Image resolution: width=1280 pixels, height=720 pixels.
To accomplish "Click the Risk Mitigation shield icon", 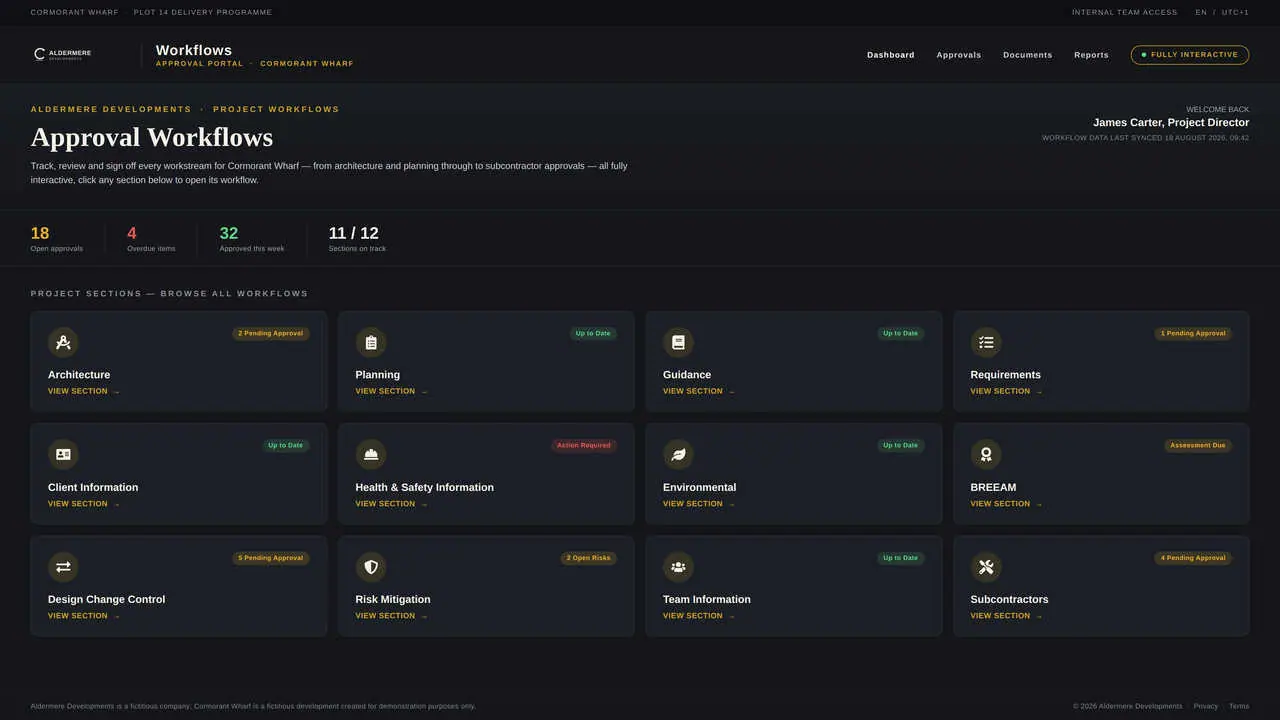I will [371, 567].
